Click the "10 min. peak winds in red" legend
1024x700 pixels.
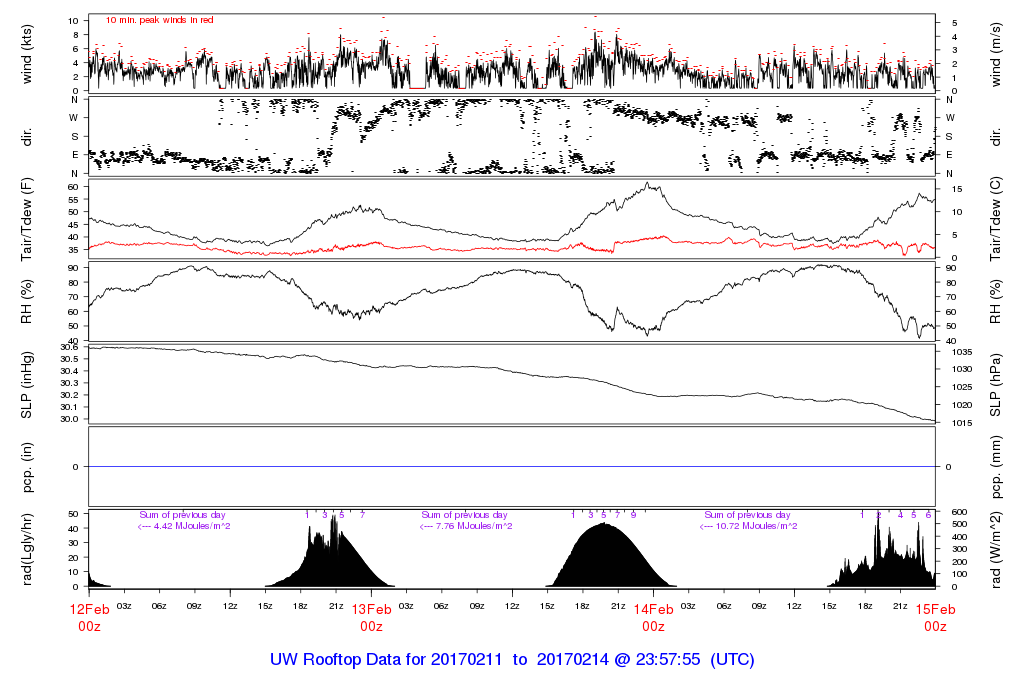(x=159, y=19)
